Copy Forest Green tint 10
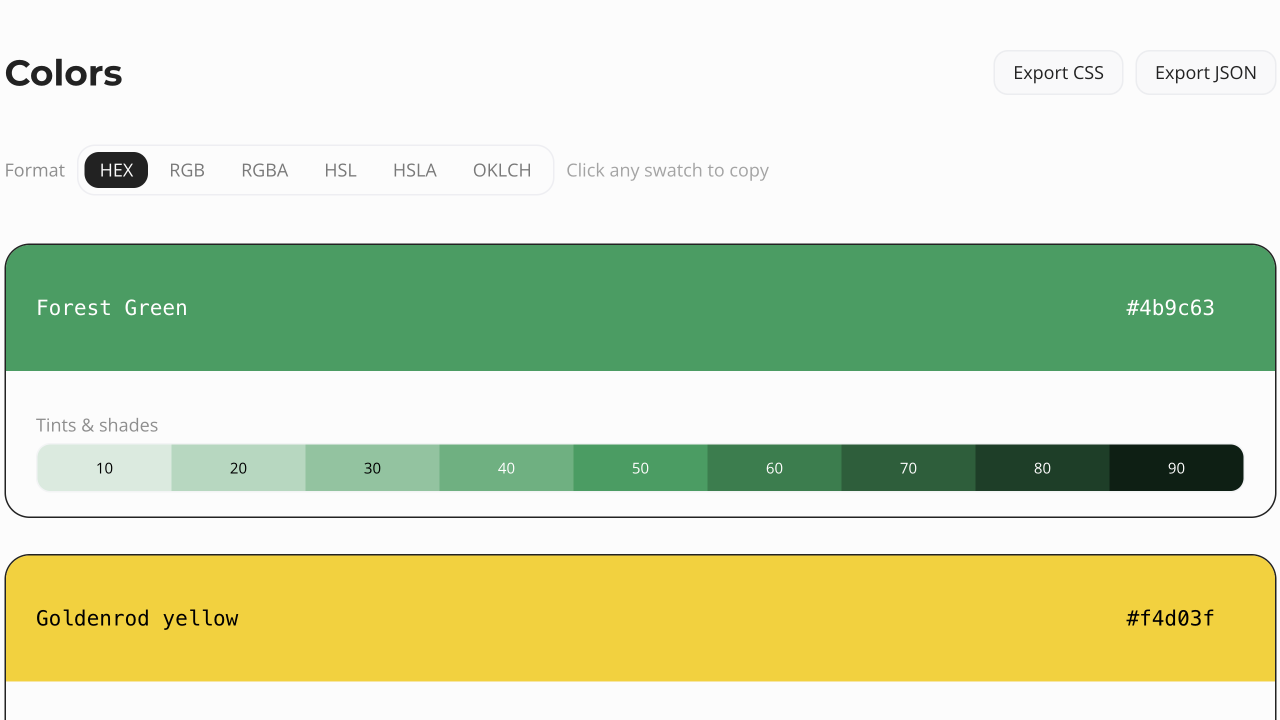The height and width of the screenshot is (720, 1280). [x=105, y=468]
